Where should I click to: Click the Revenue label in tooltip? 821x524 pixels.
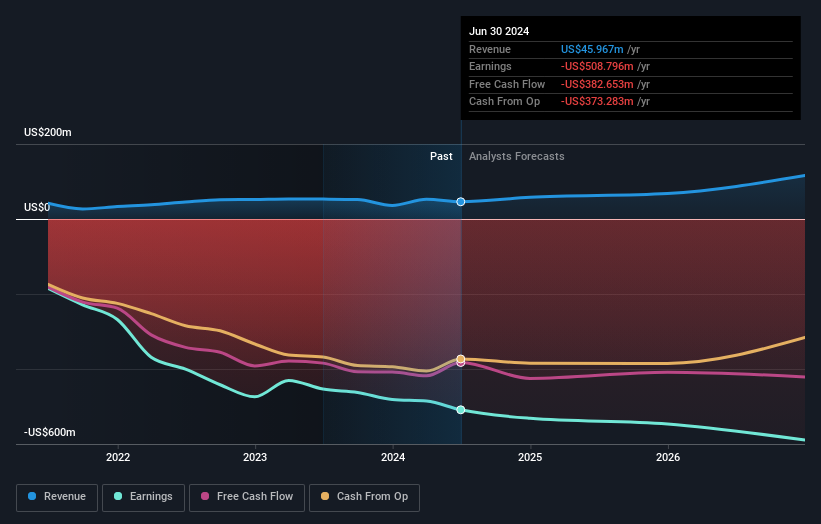tap(490, 49)
